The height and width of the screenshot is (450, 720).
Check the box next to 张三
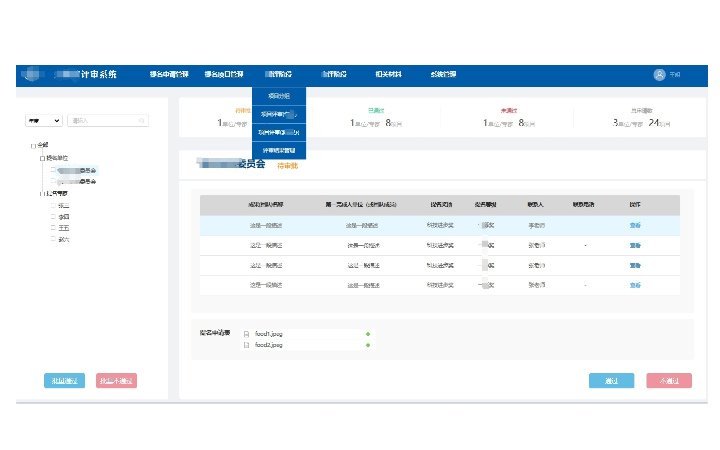(x=53, y=205)
